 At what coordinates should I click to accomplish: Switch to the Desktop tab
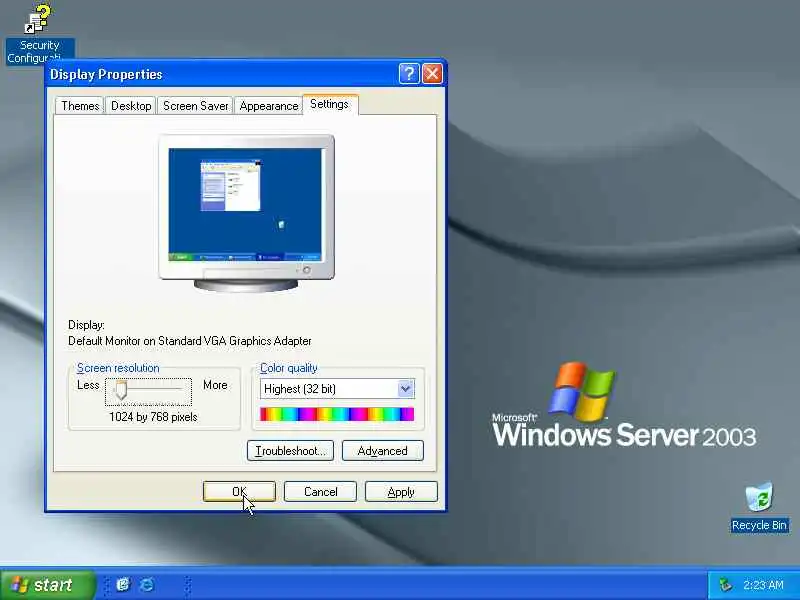tap(131, 106)
